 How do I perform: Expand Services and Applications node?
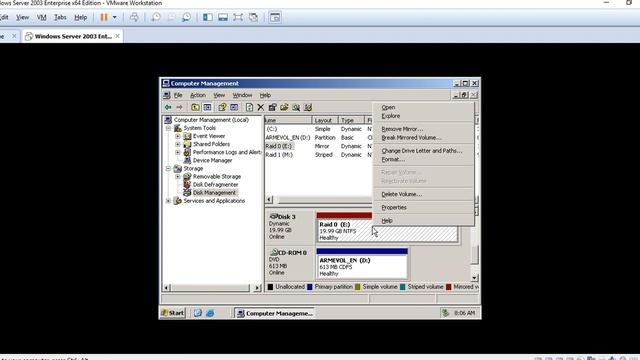(168, 201)
